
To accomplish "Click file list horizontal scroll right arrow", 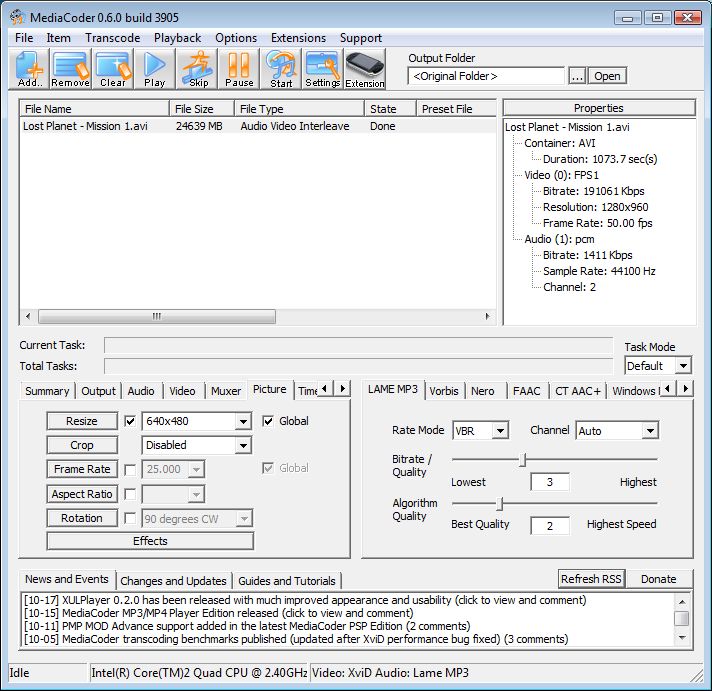I will (488, 316).
